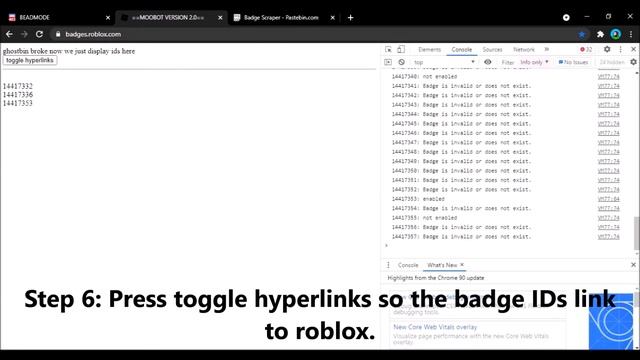Click console message for badge 14417341
The image size is (640, 360).
[x=462, y=86]
